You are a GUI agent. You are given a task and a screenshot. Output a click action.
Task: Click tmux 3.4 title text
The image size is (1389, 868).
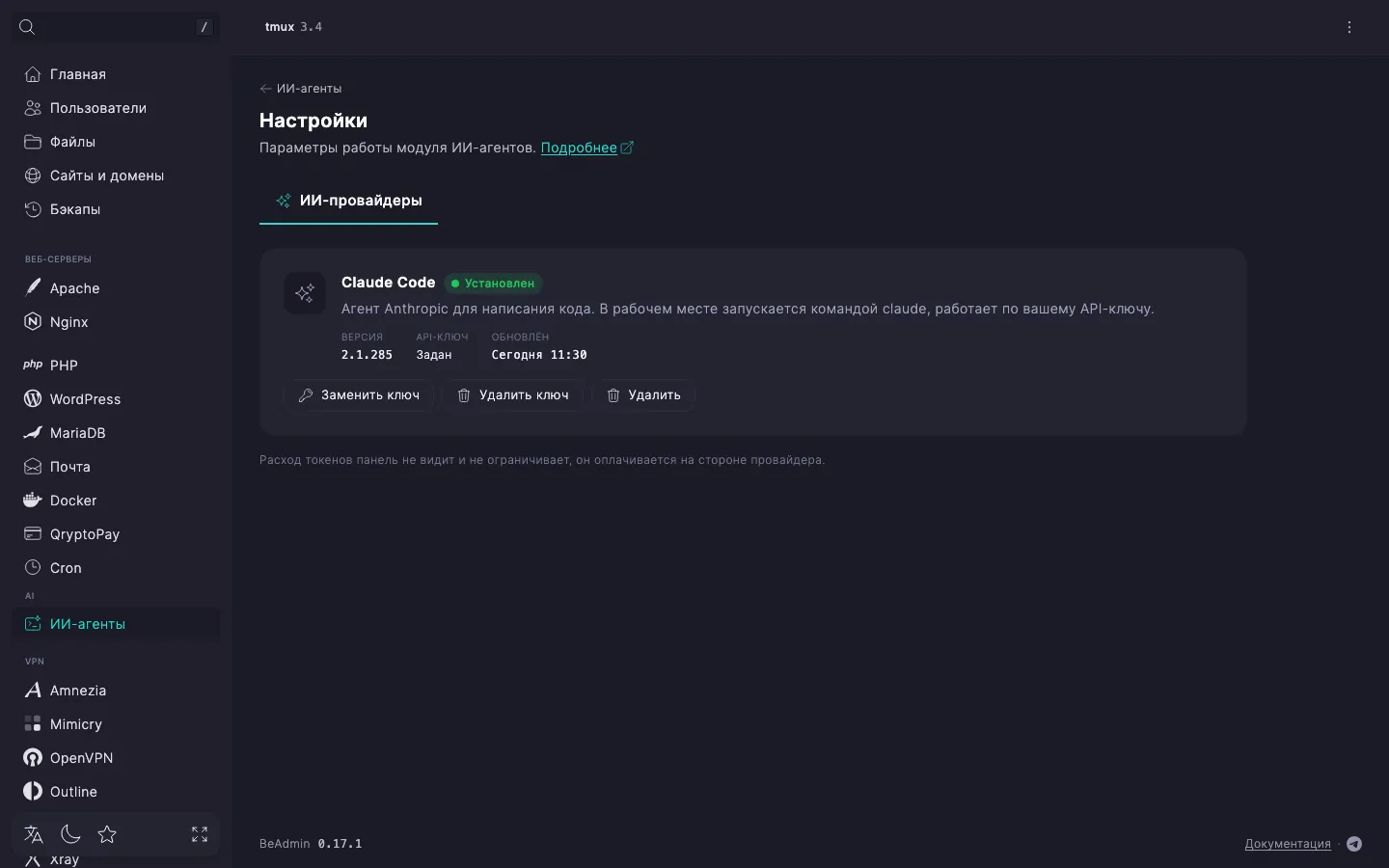click(x=293, y=27)
